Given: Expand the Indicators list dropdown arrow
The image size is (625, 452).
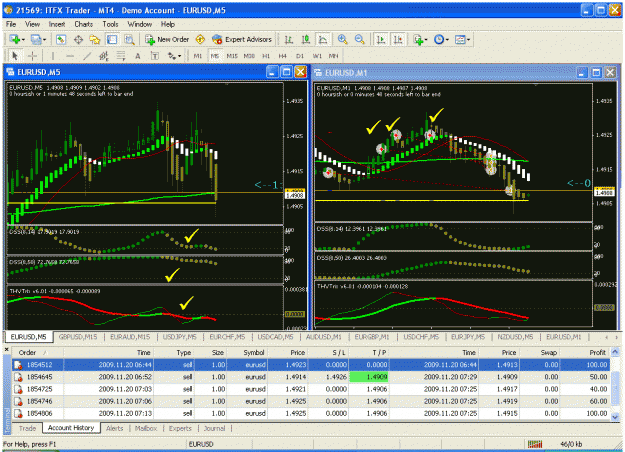Looking at the screenshot, I should coord(426,40).
